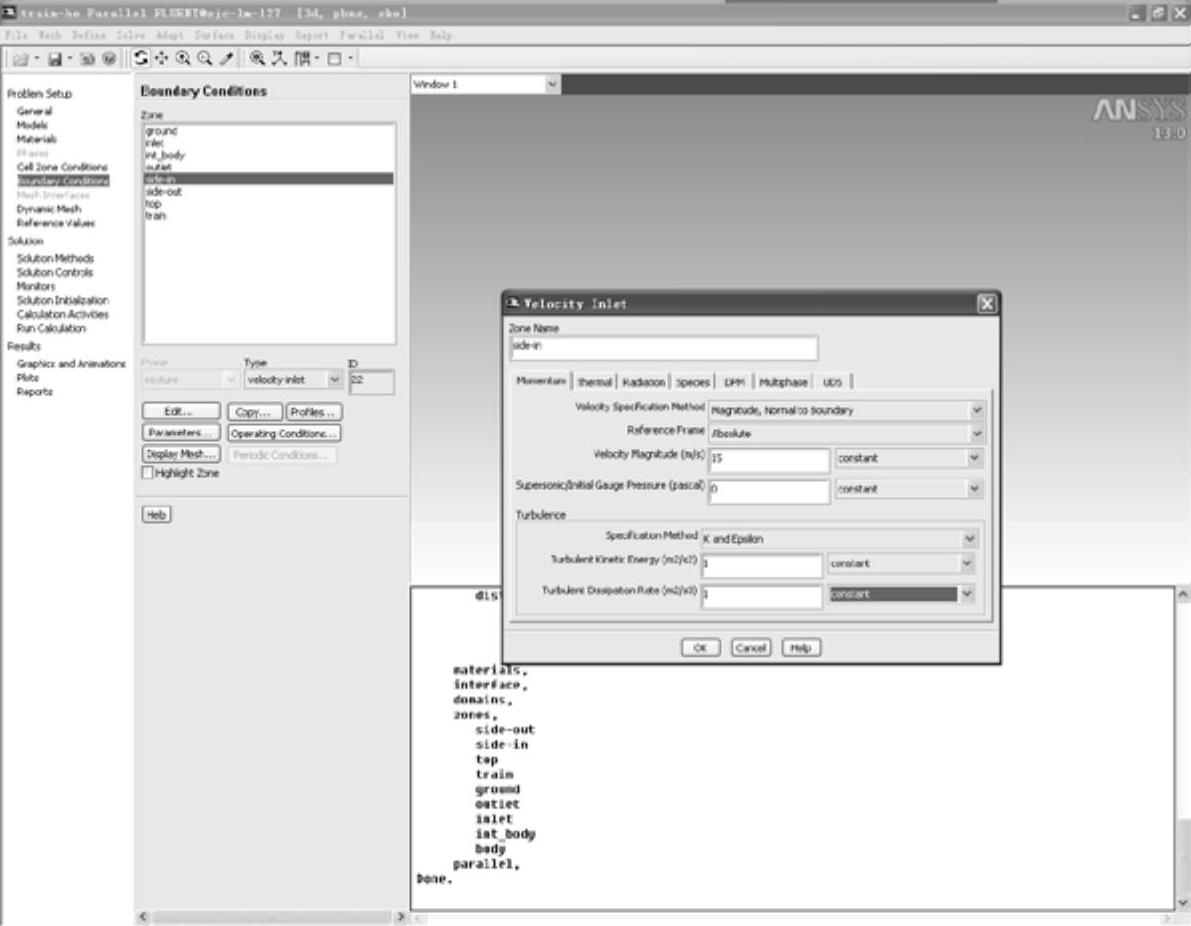Switch to the Radiation tab
Viewport: 1191px width, 926px height.
pos(643,382)
